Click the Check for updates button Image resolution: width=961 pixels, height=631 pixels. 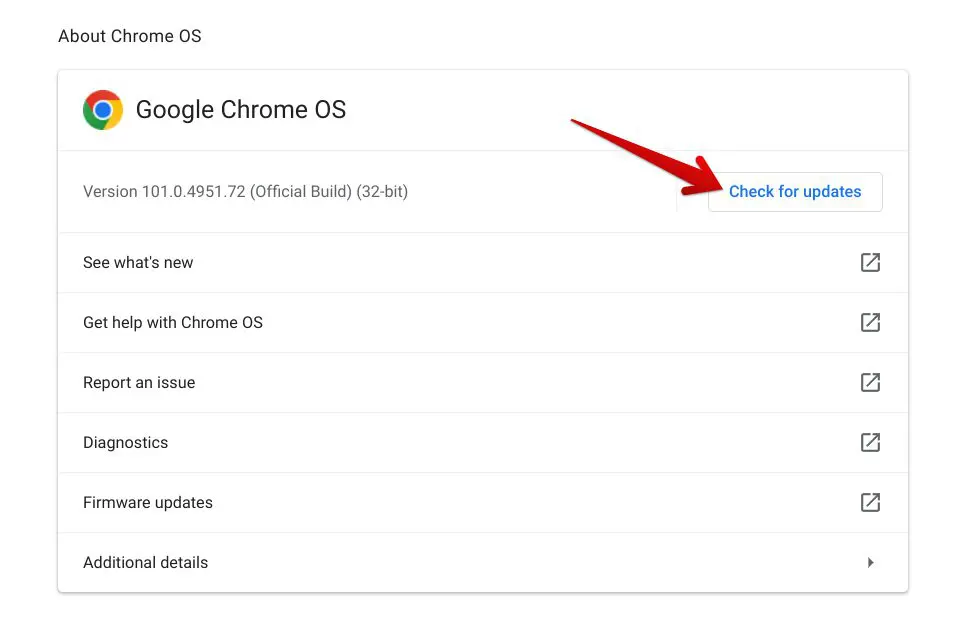tap(795, 192)
